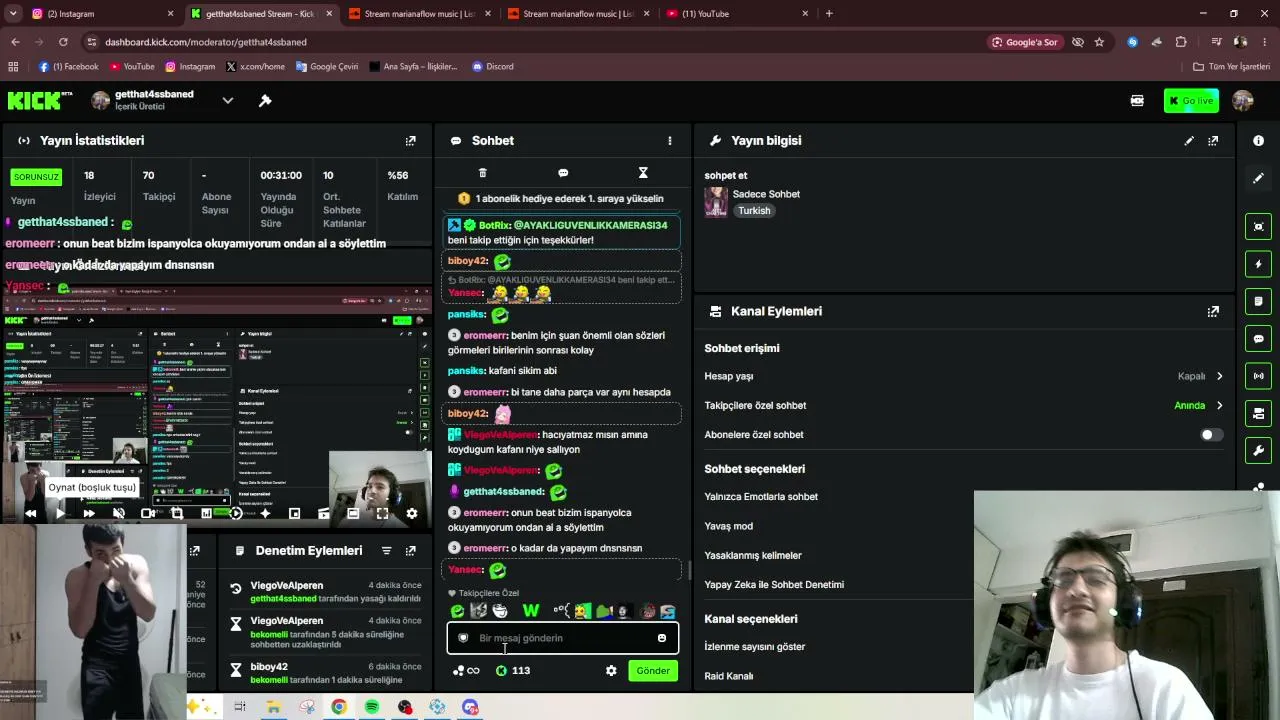Edit stream info with the Yayın bilgisi pencil
This screenshot has width=1280, height=720.
coord(1189,141)
